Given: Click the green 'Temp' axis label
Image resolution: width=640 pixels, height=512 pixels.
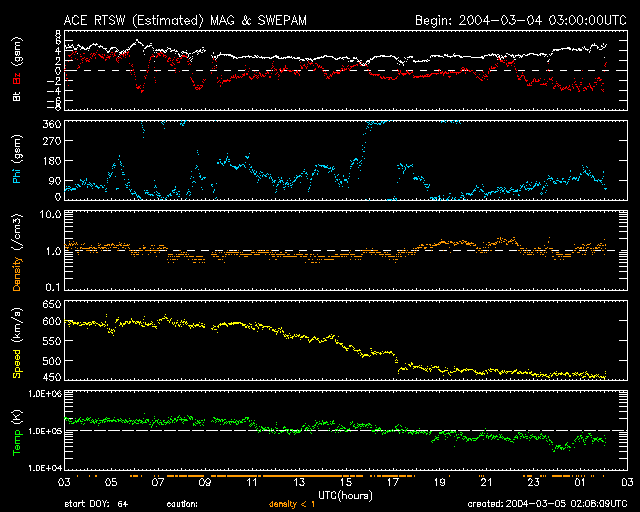Looking at the screenshot, I should [x=17, y=443].
